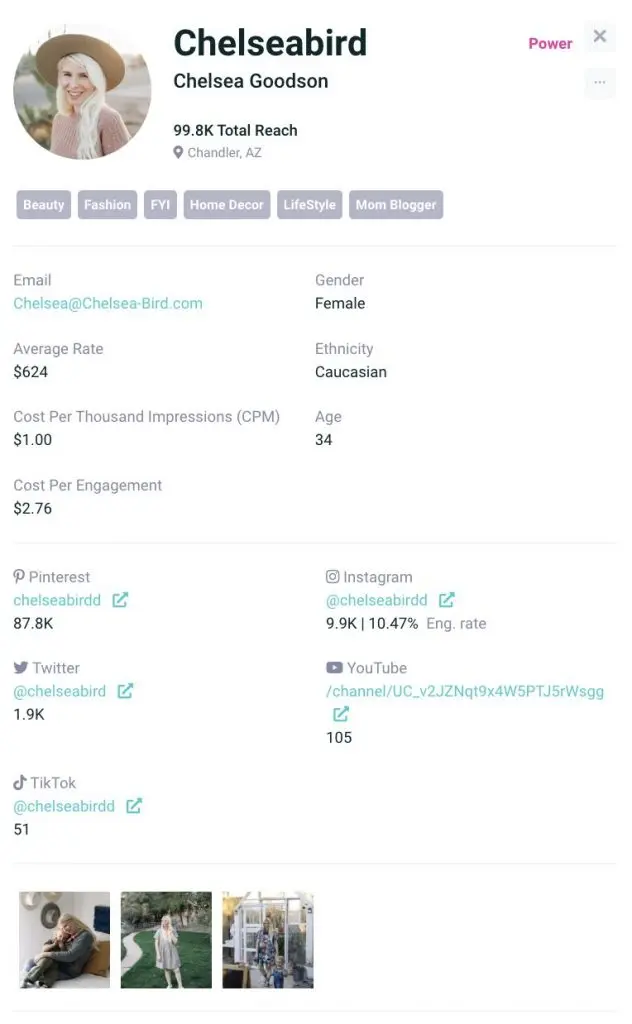This screenshot has height=1024, width=632.
Task: Click the Chelsea@Chelsea-Bird.com email link
Action: pos(108,303)
